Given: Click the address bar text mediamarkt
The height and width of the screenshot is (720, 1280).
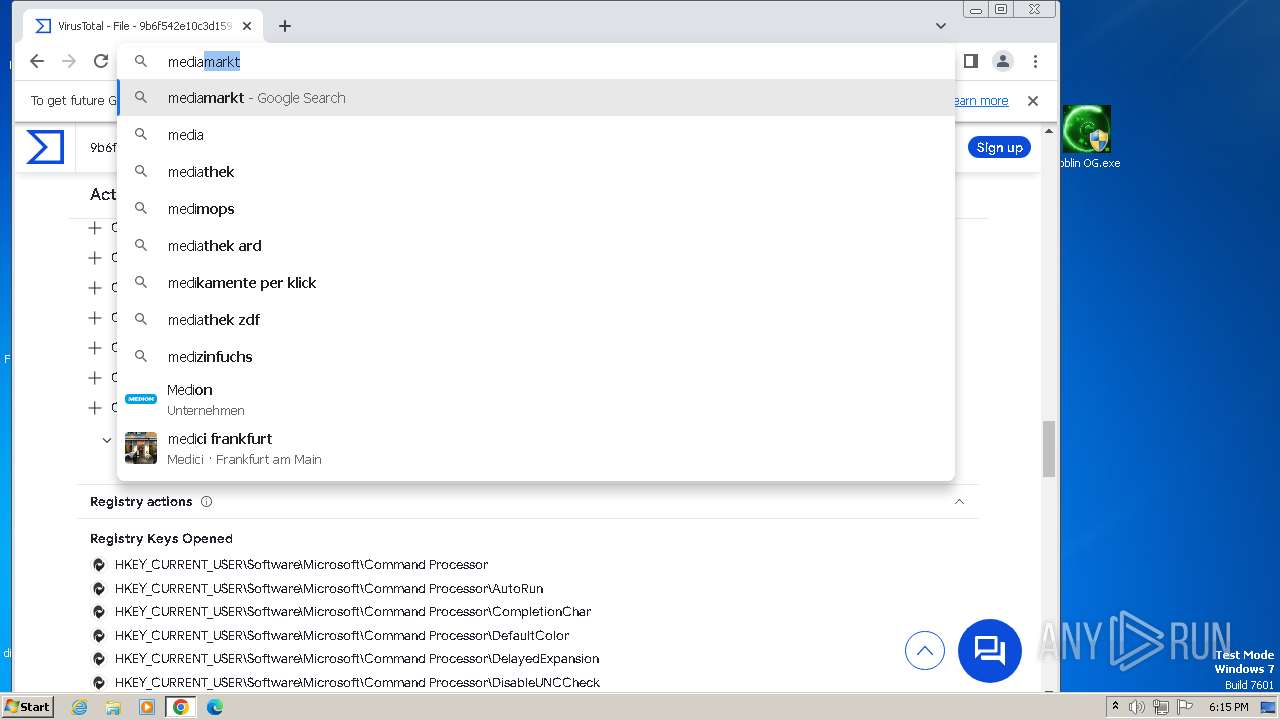Looking at the screenshot, I should click(204, 62).
